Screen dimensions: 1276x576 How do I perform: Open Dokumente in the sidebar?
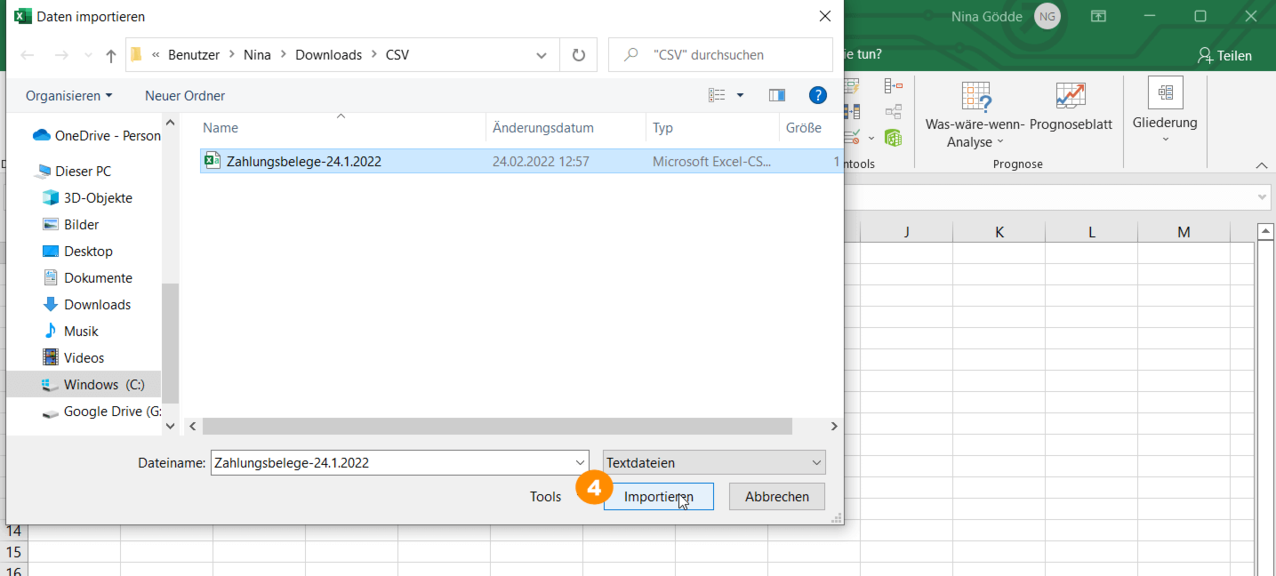pos(87,278)
